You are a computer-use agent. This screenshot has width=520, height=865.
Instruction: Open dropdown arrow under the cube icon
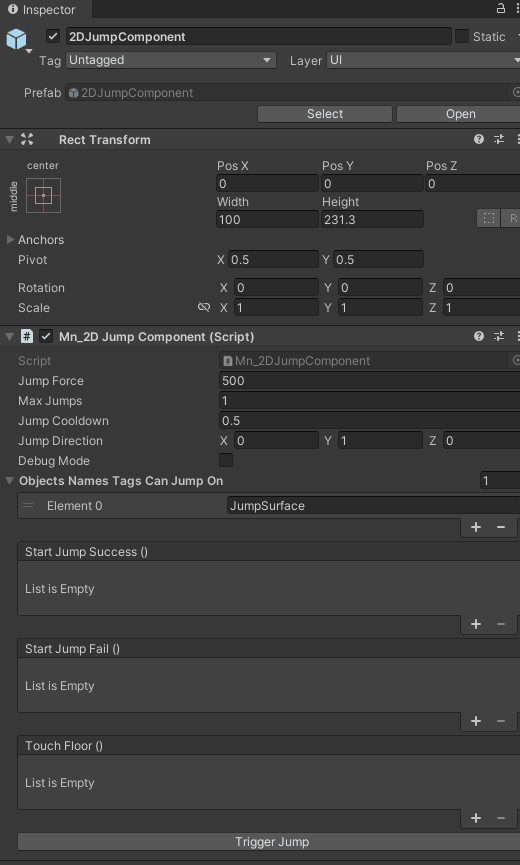[x=29, y=51]
